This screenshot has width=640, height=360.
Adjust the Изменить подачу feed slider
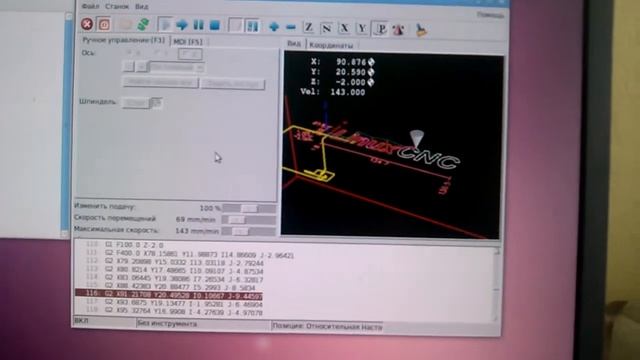pyautogui.click(x=249, y=209)
